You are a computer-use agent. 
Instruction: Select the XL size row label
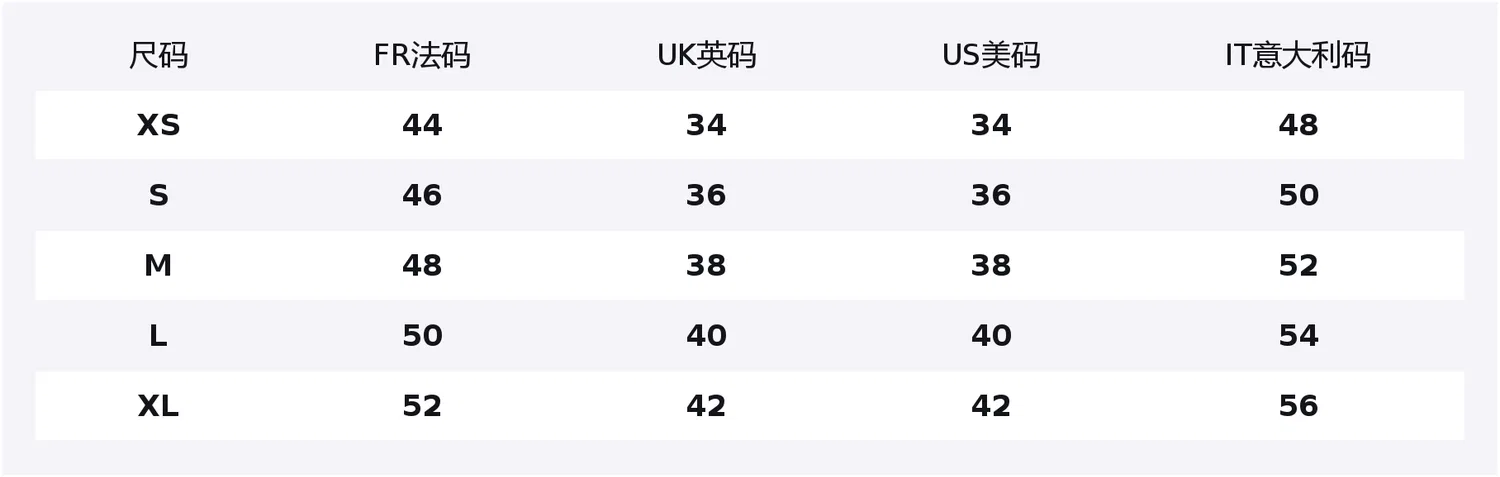pyautogui.click(x=158, y=406)
